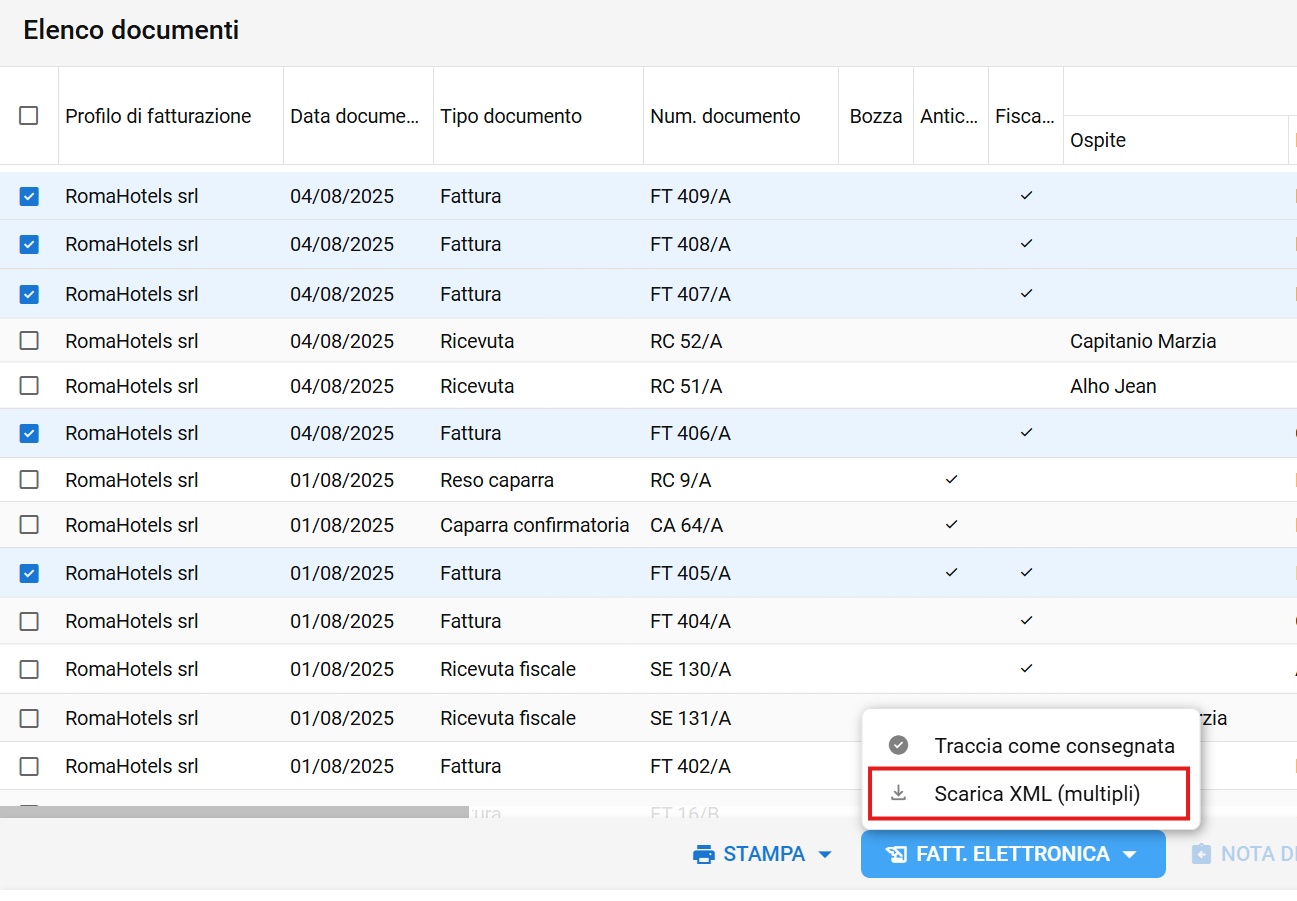Choose Scarica XML (multipli) menu entry
The image size is (1297, 901).
pyautogui.click(x=1036, y=794)
